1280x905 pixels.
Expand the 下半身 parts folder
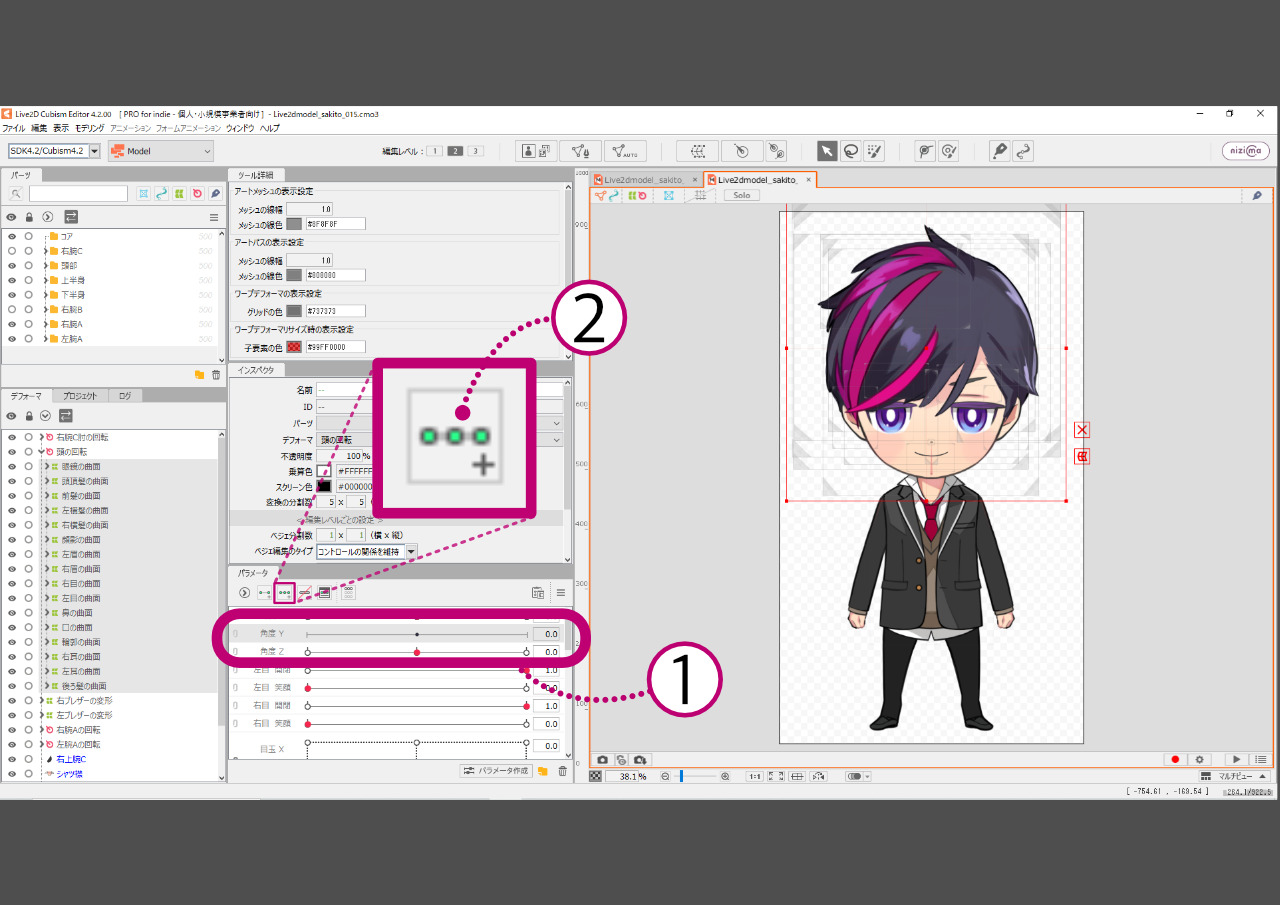[x=46, y=295]
